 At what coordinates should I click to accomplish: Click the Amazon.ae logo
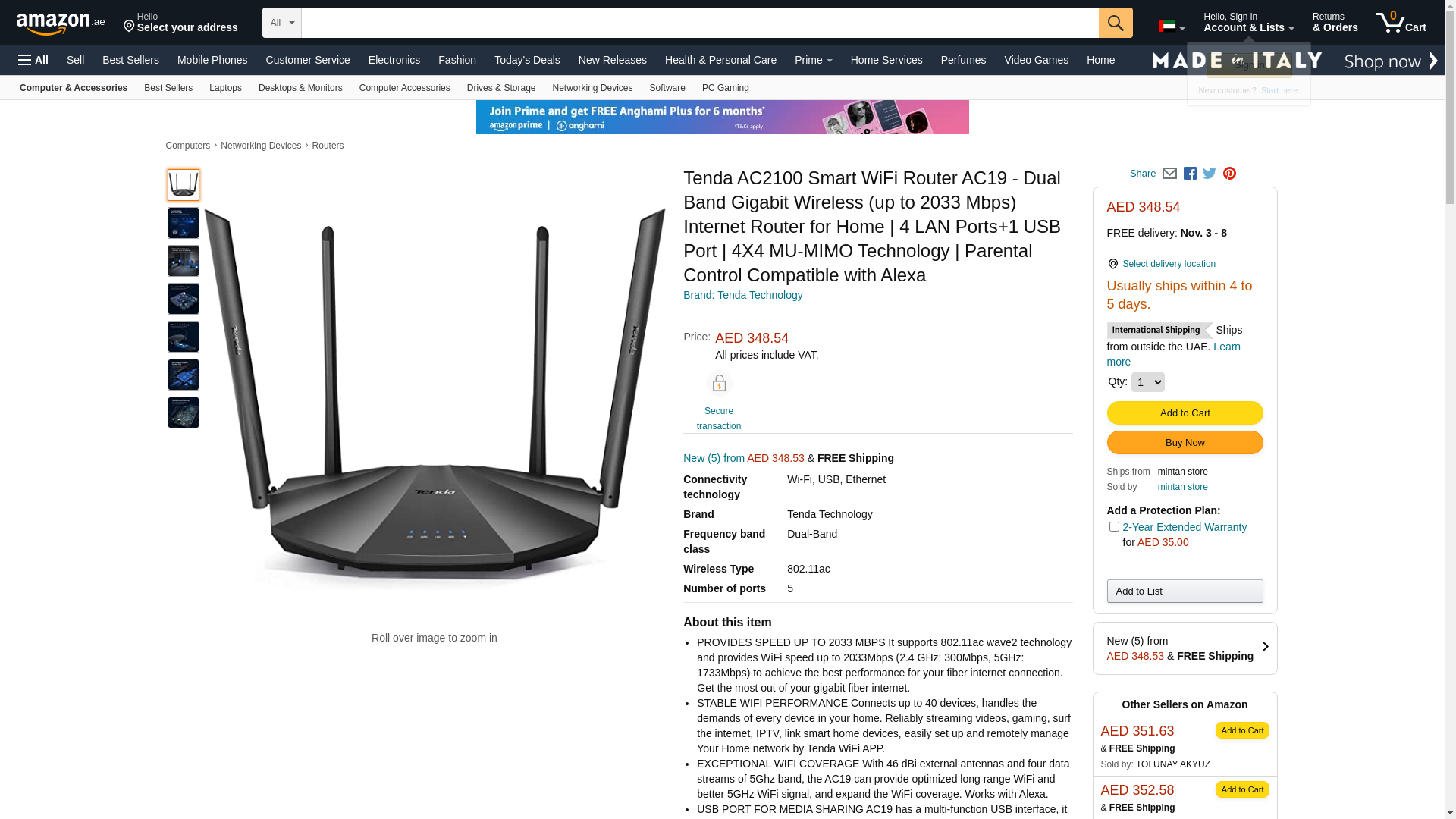(61, 23)
